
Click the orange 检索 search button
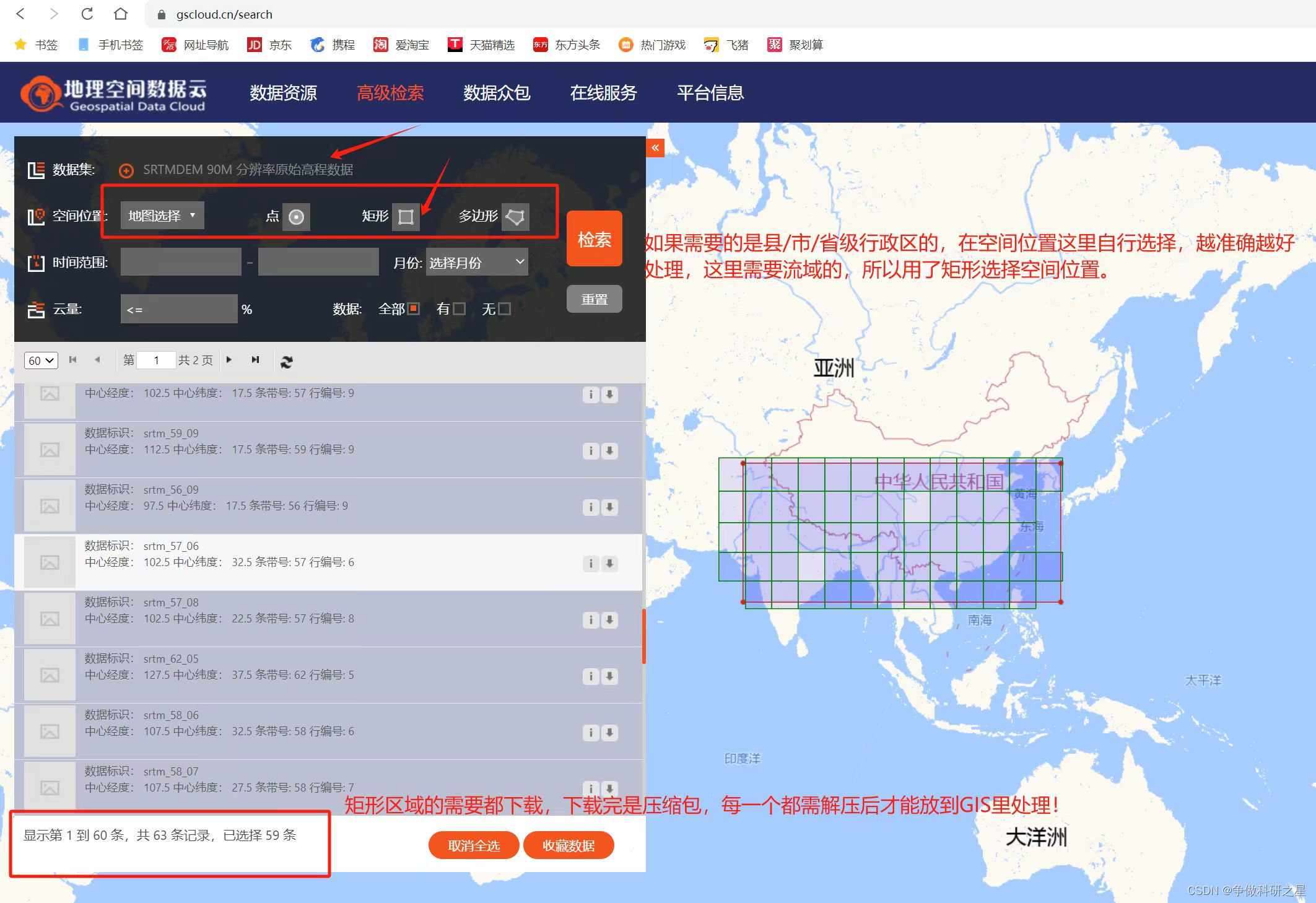594,239
